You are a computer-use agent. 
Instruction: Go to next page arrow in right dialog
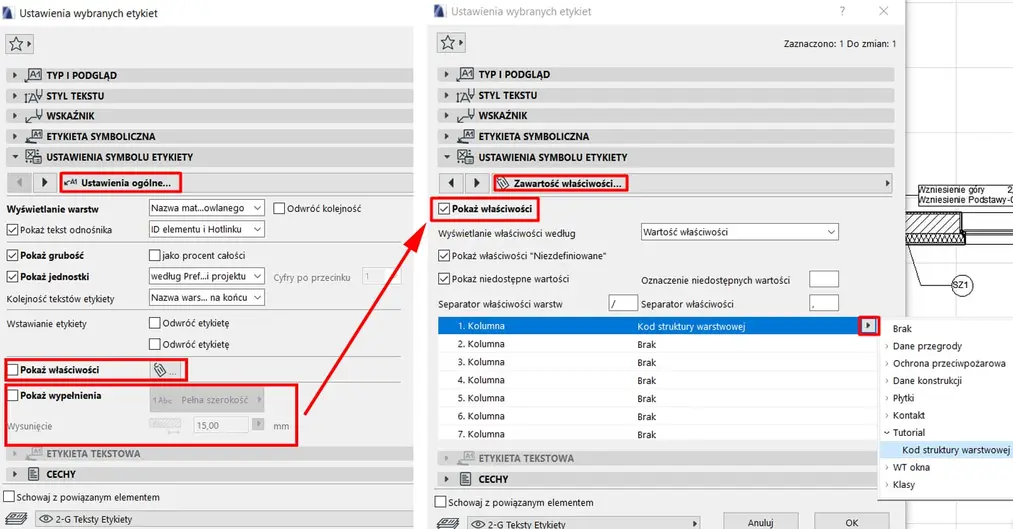[x=476, y=183]
